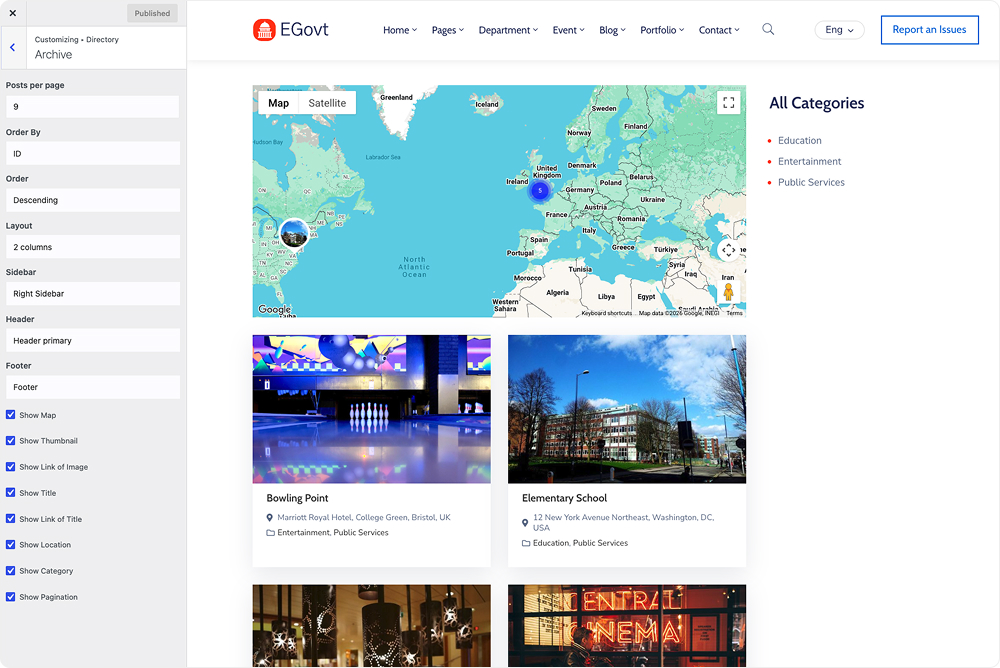Open the Eng language dropdown
This screenshot has height=668, width=1000.
click(x=839, y=30)
